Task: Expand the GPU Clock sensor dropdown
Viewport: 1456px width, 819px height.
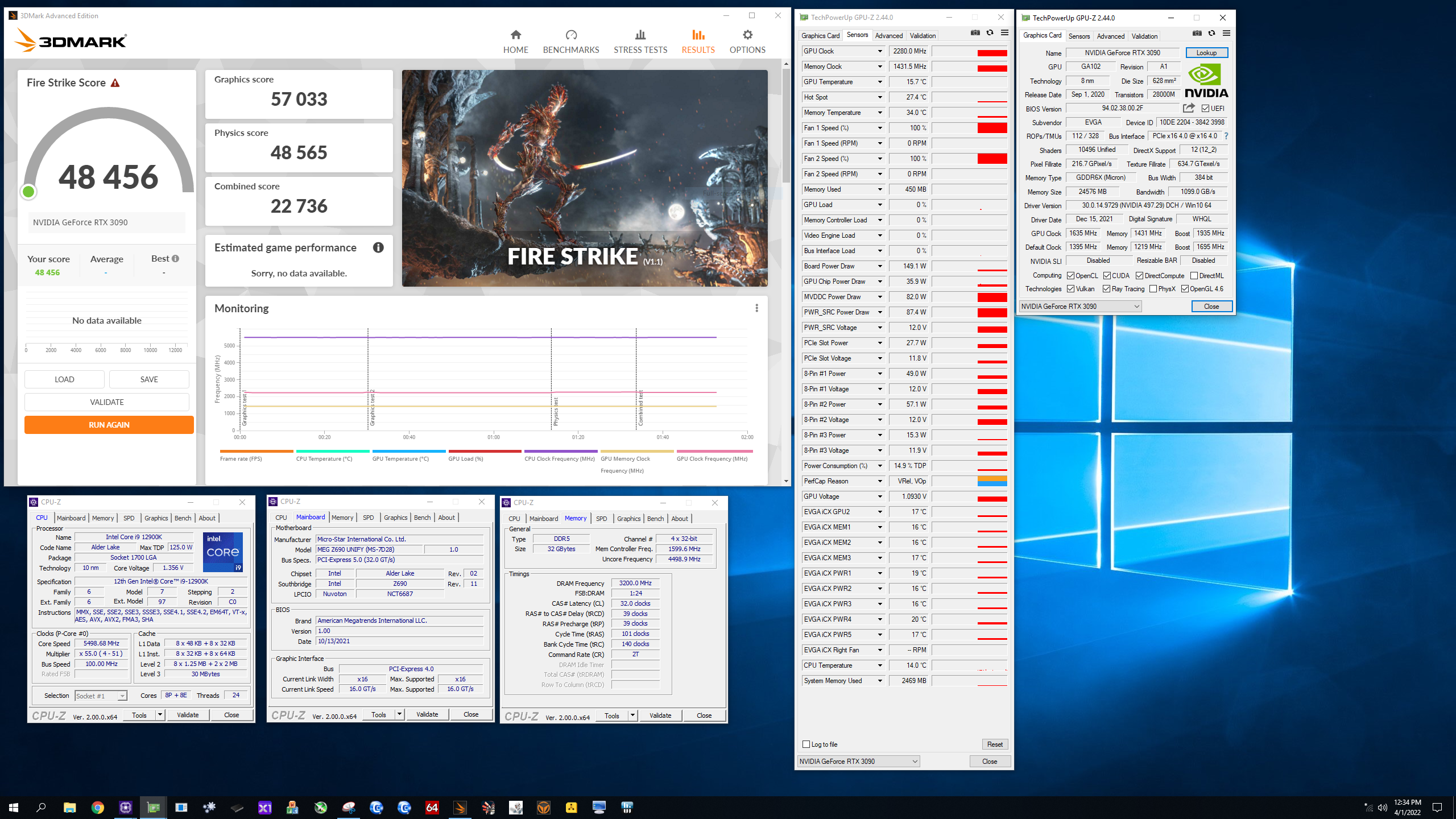Action: (x=880, y=51)
